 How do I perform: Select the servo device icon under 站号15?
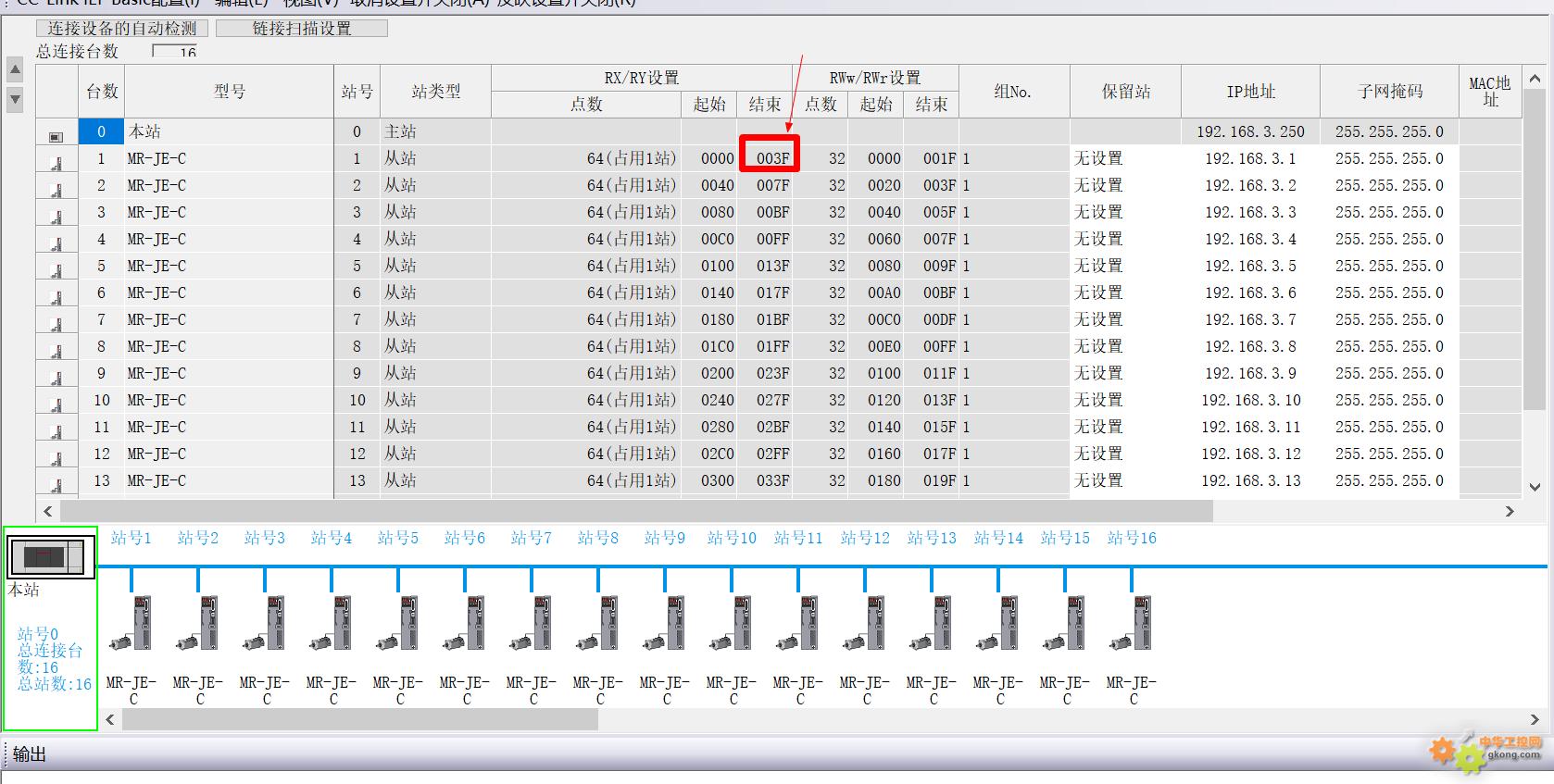point(1065,624)
